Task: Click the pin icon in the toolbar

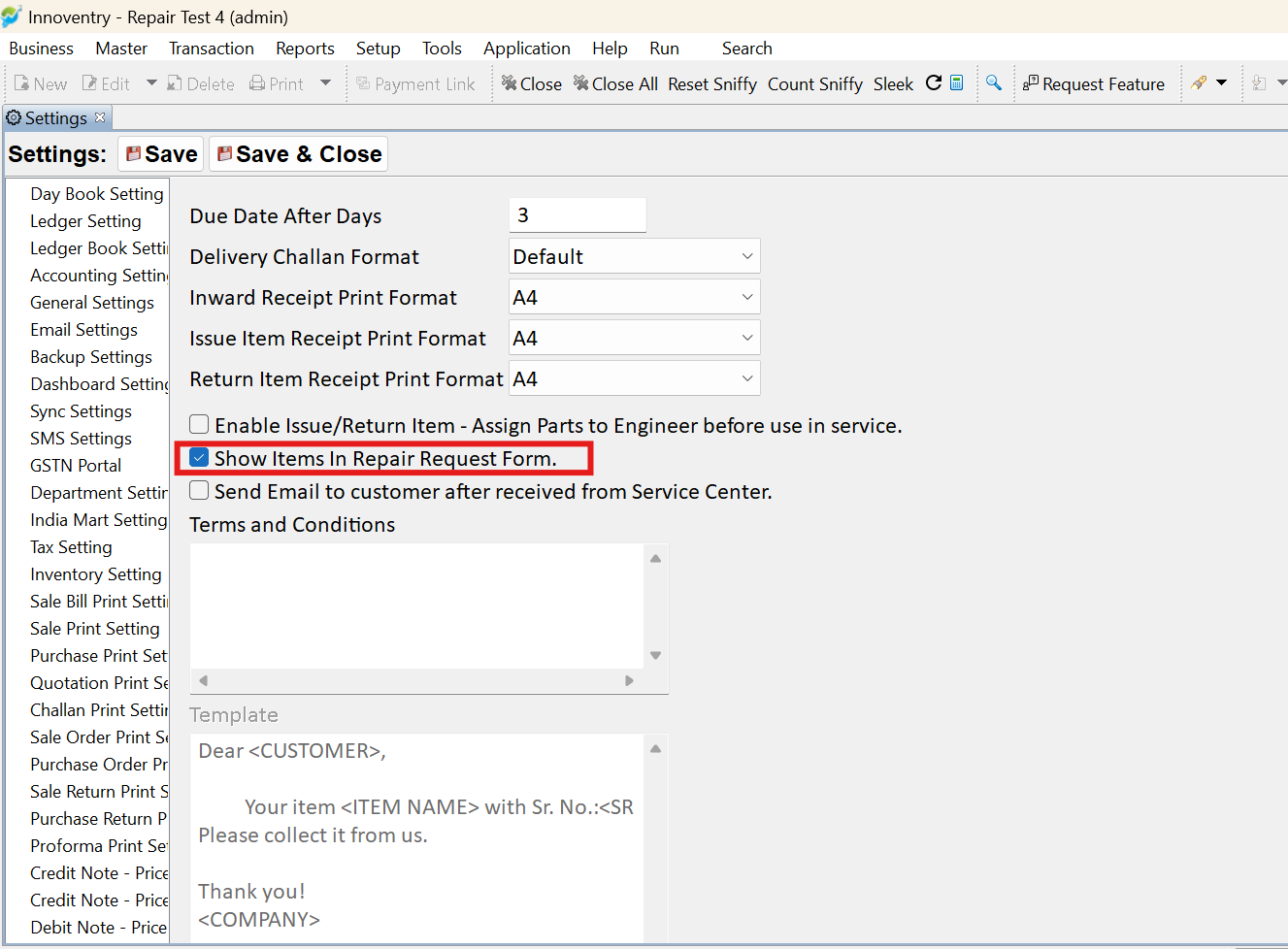Action: [x=1200, y=83]
